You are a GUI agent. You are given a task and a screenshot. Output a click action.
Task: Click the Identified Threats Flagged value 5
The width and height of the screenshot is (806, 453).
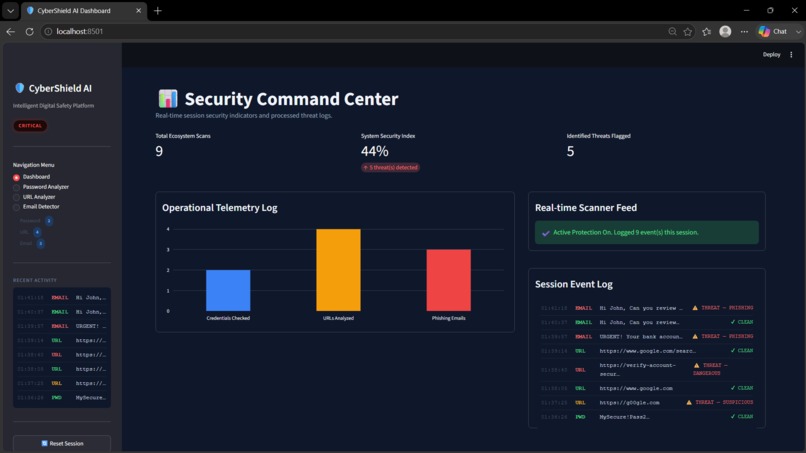click(570, 151)
